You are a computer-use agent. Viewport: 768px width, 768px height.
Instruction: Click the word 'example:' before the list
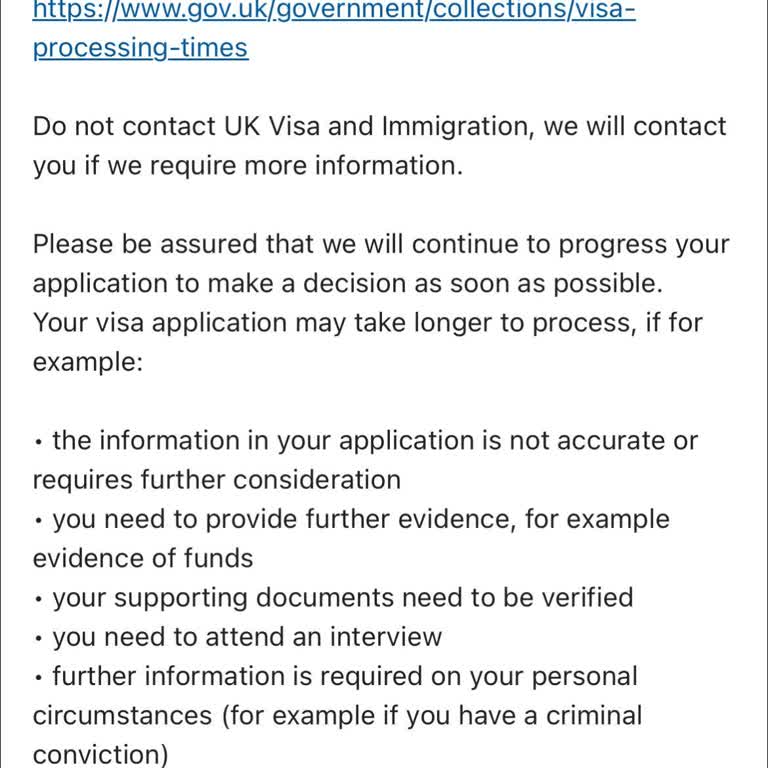88,362
